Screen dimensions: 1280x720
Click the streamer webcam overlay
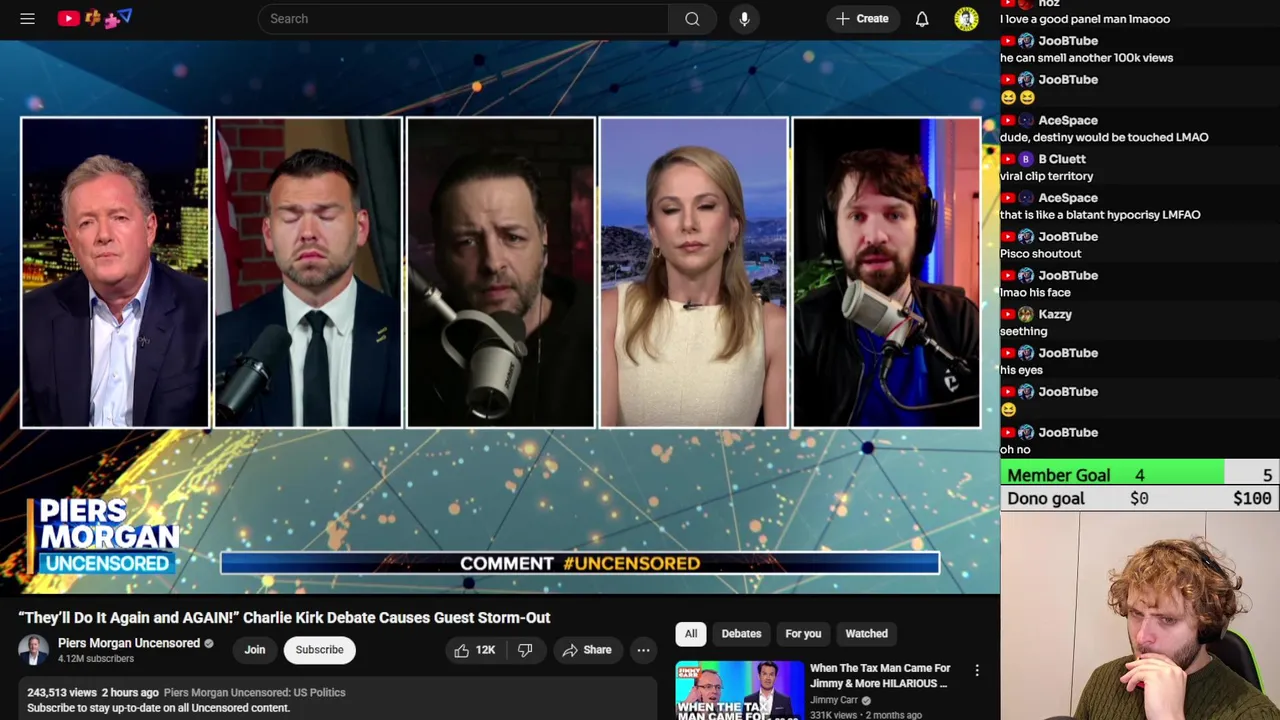click(1140, 616)
